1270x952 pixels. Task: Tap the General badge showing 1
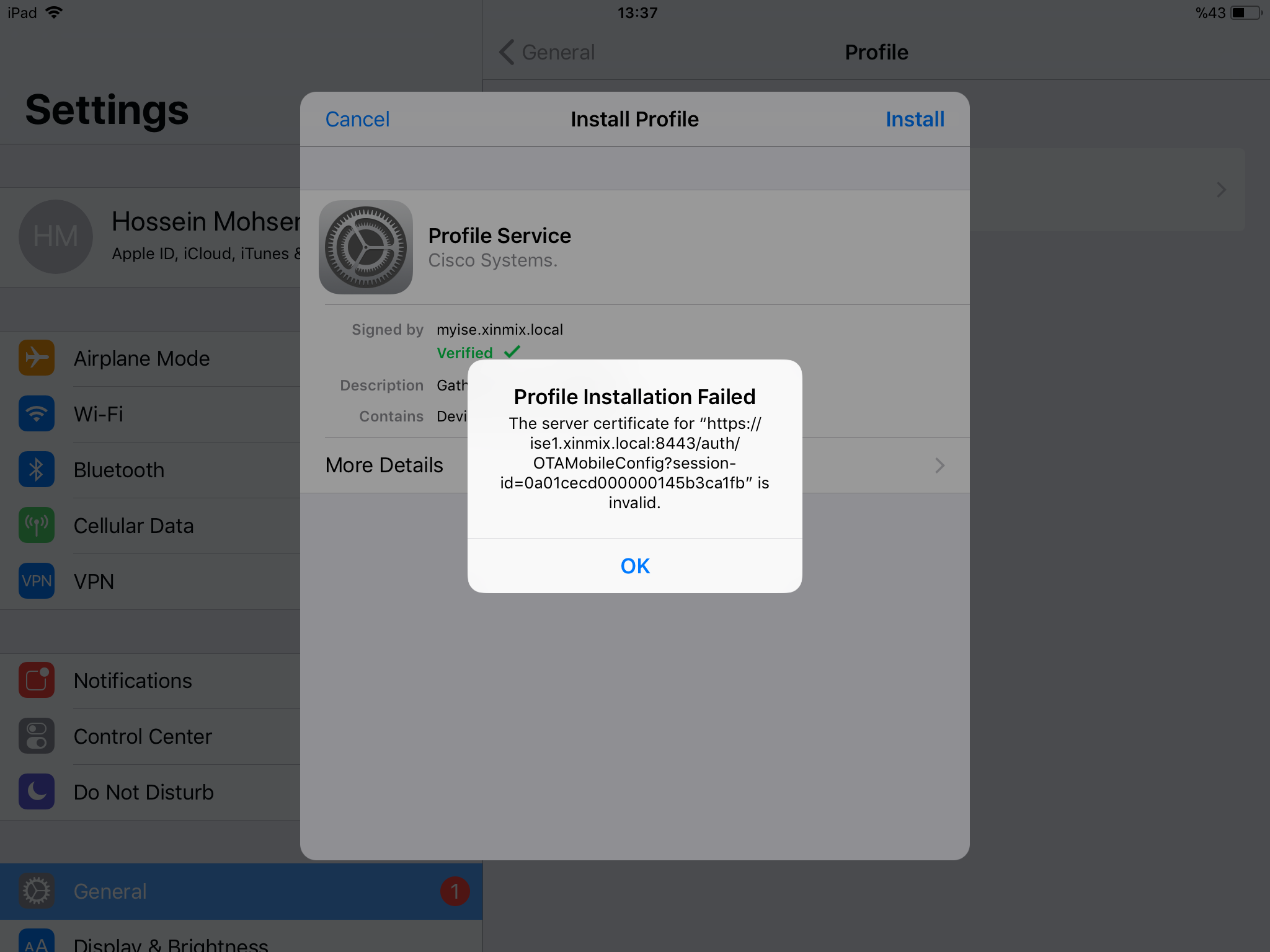[x=455, y=891]
